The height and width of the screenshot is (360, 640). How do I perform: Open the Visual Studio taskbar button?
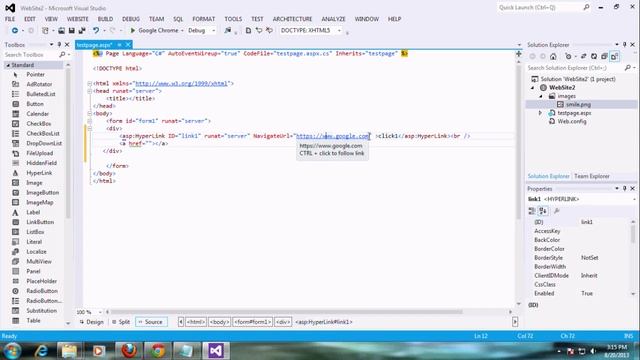(x=216, y=351)
